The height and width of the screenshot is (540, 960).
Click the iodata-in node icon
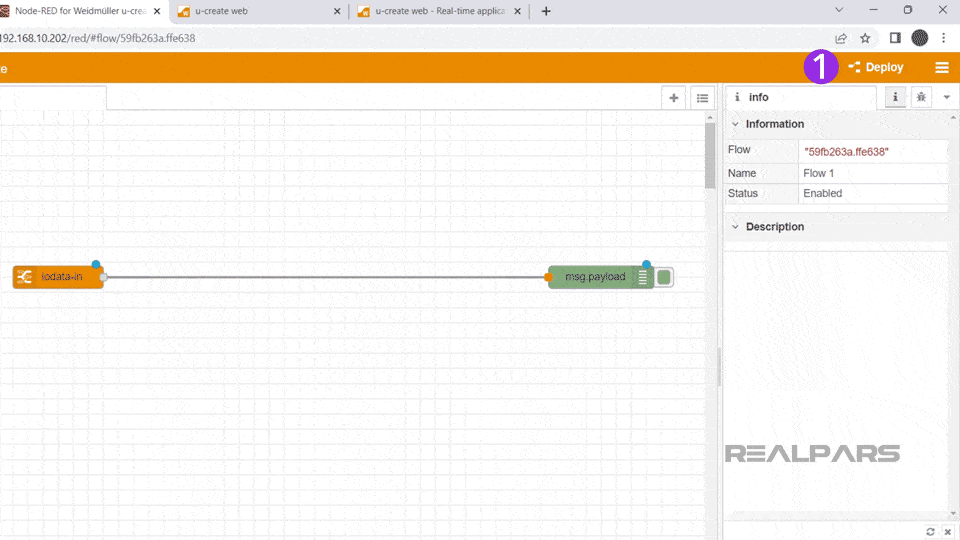pyautogui.click(x=24, y=277)
